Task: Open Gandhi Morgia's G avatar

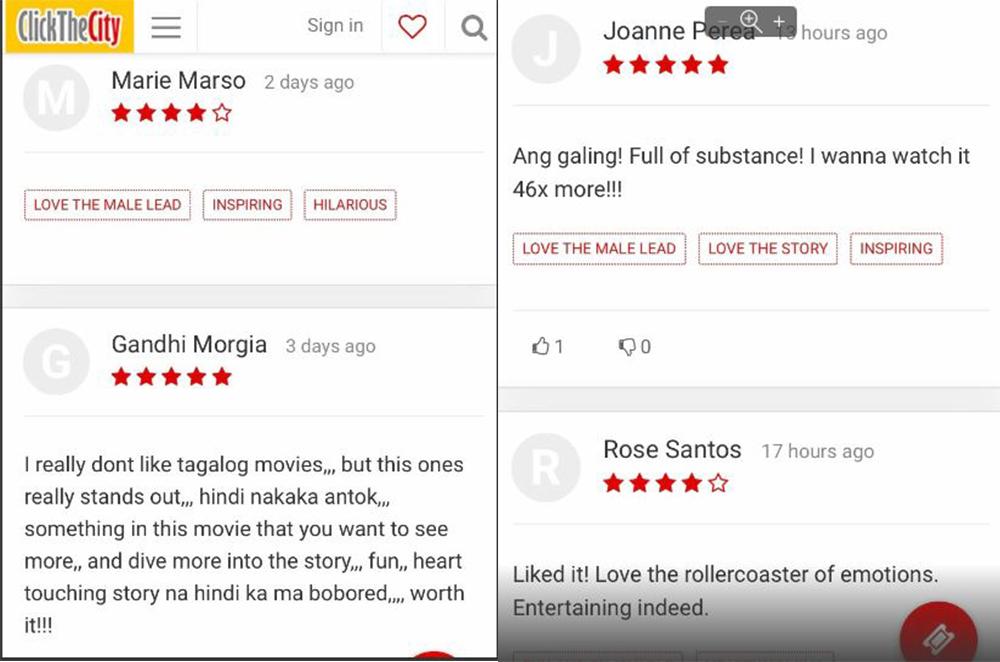Action: pyautogui.click(x=56, y=362)
